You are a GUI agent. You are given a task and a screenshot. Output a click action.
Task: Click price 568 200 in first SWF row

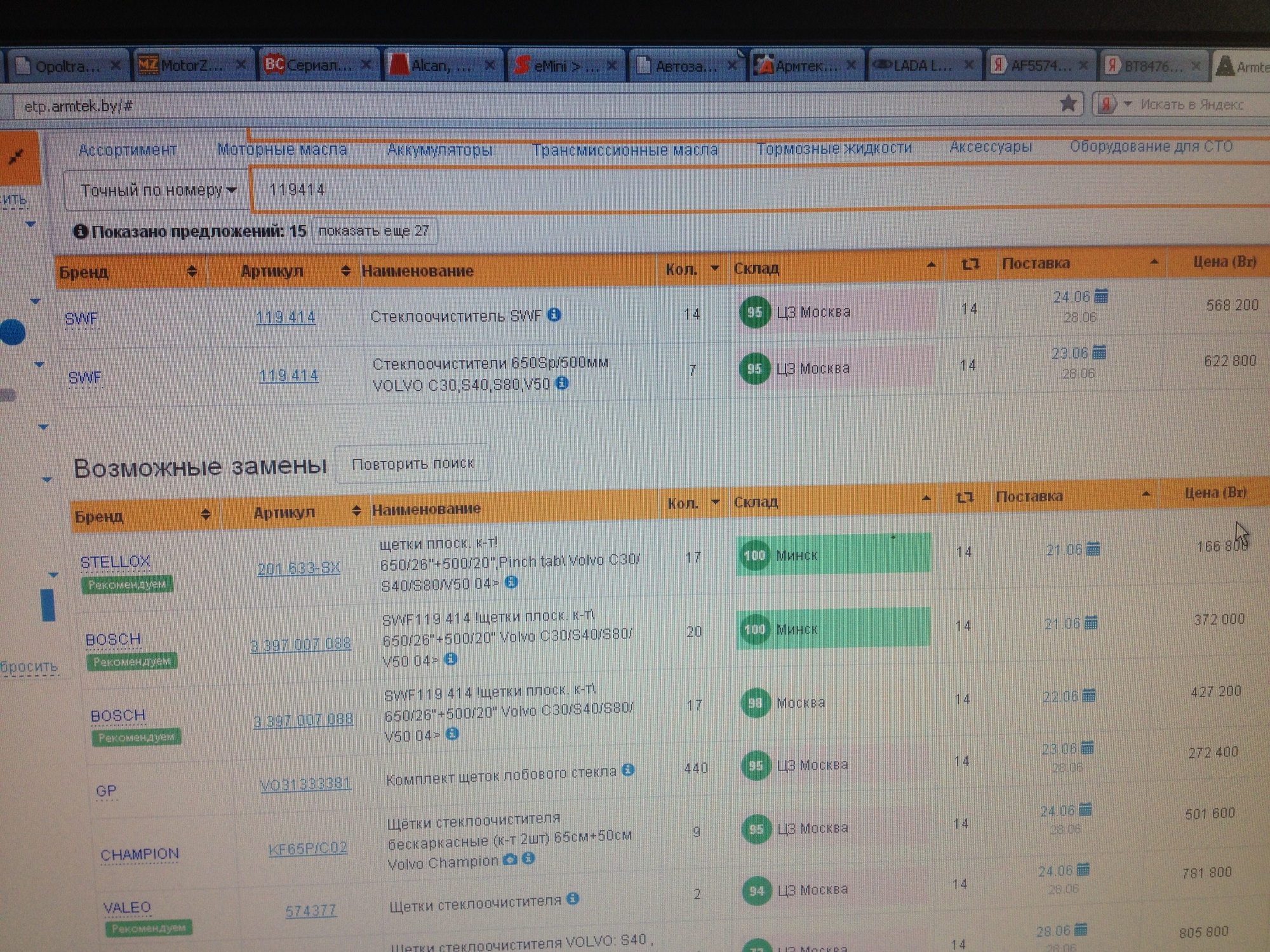(1232, 305)
